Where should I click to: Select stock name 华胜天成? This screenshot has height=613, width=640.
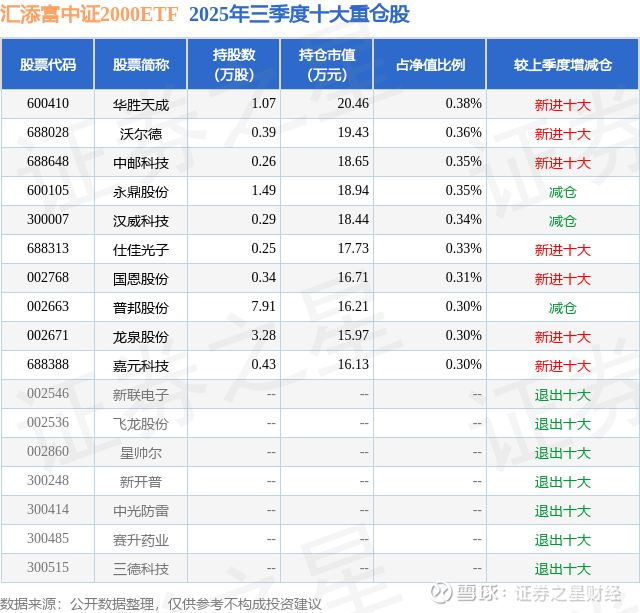point(141,105)
